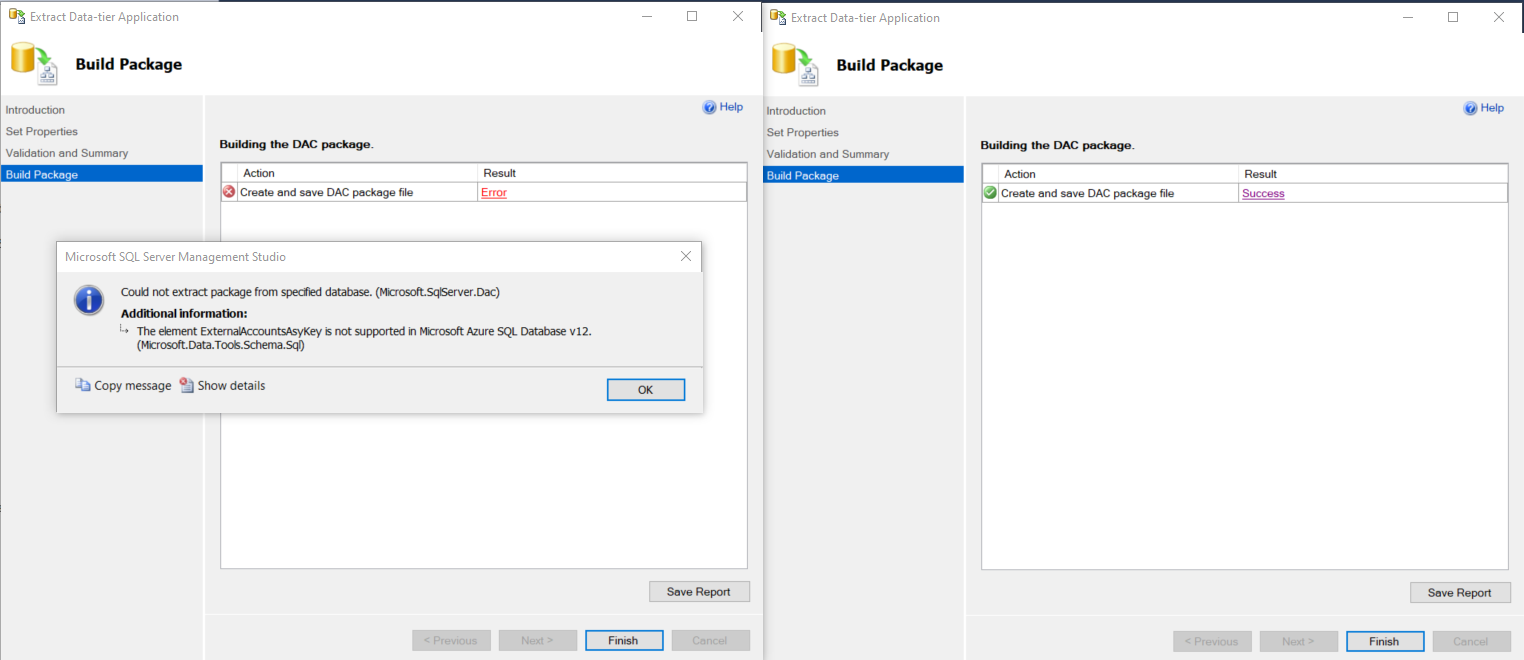The height and width of the screenshot is (660, 1524).
Task: Click the blue information icon in the dialog
Action: click(x=89, y=299)
